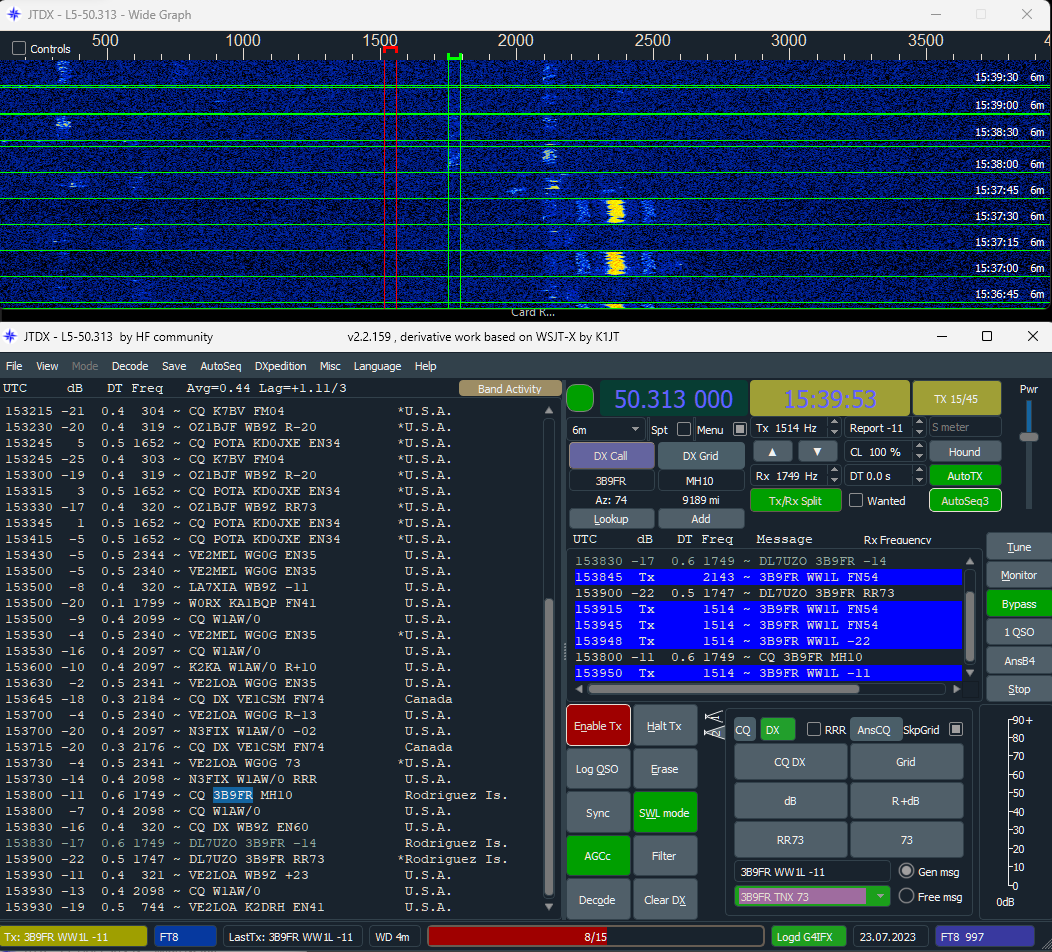Click the highlighted 3B9FR callsign in Band Activity

[x=233, y=795]
